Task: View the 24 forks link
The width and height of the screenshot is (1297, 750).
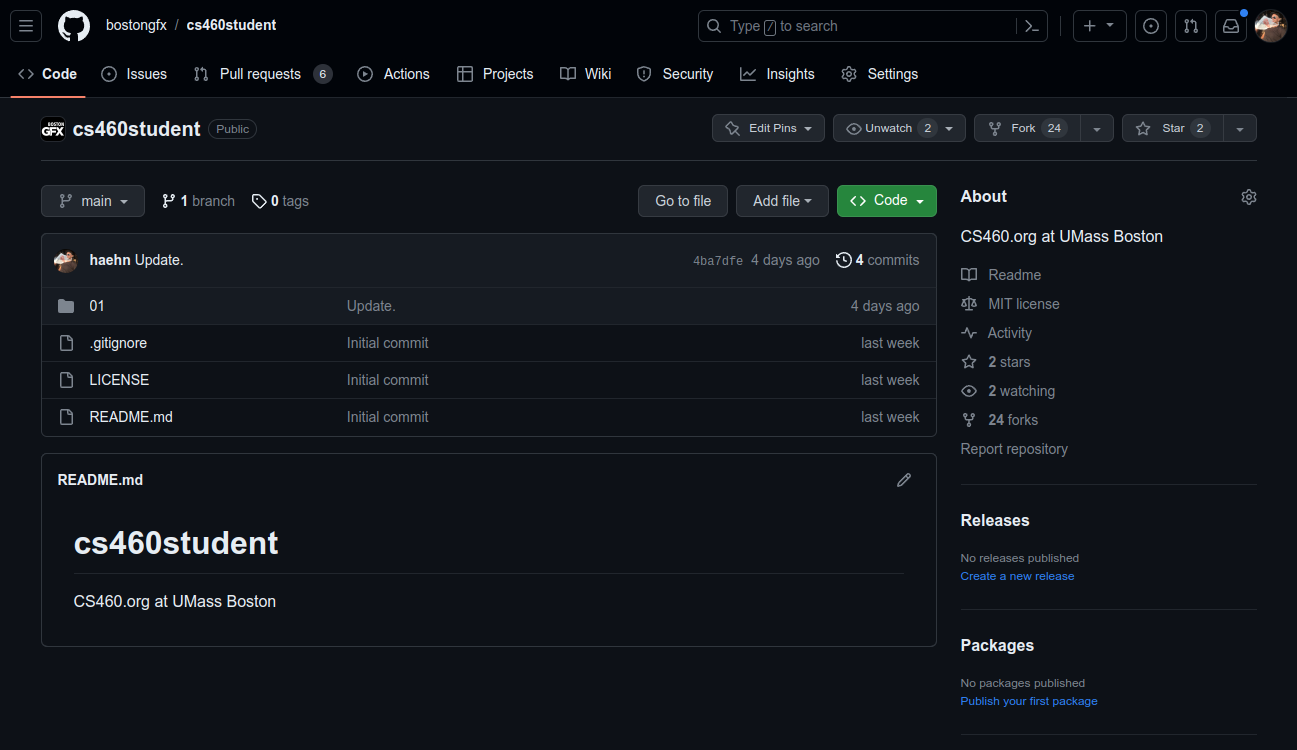Action: (x=999, y=420)
